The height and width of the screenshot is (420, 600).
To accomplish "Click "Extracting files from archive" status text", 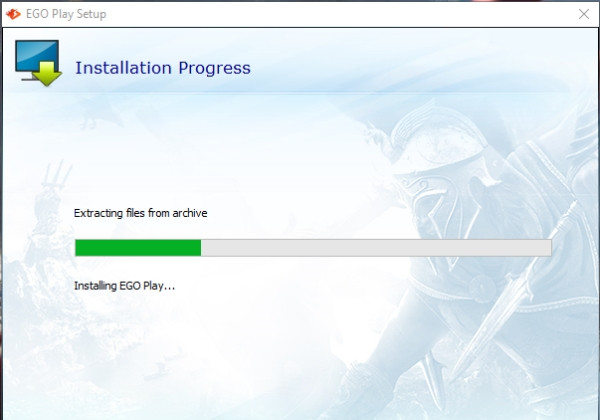I will tap(140, 213).
